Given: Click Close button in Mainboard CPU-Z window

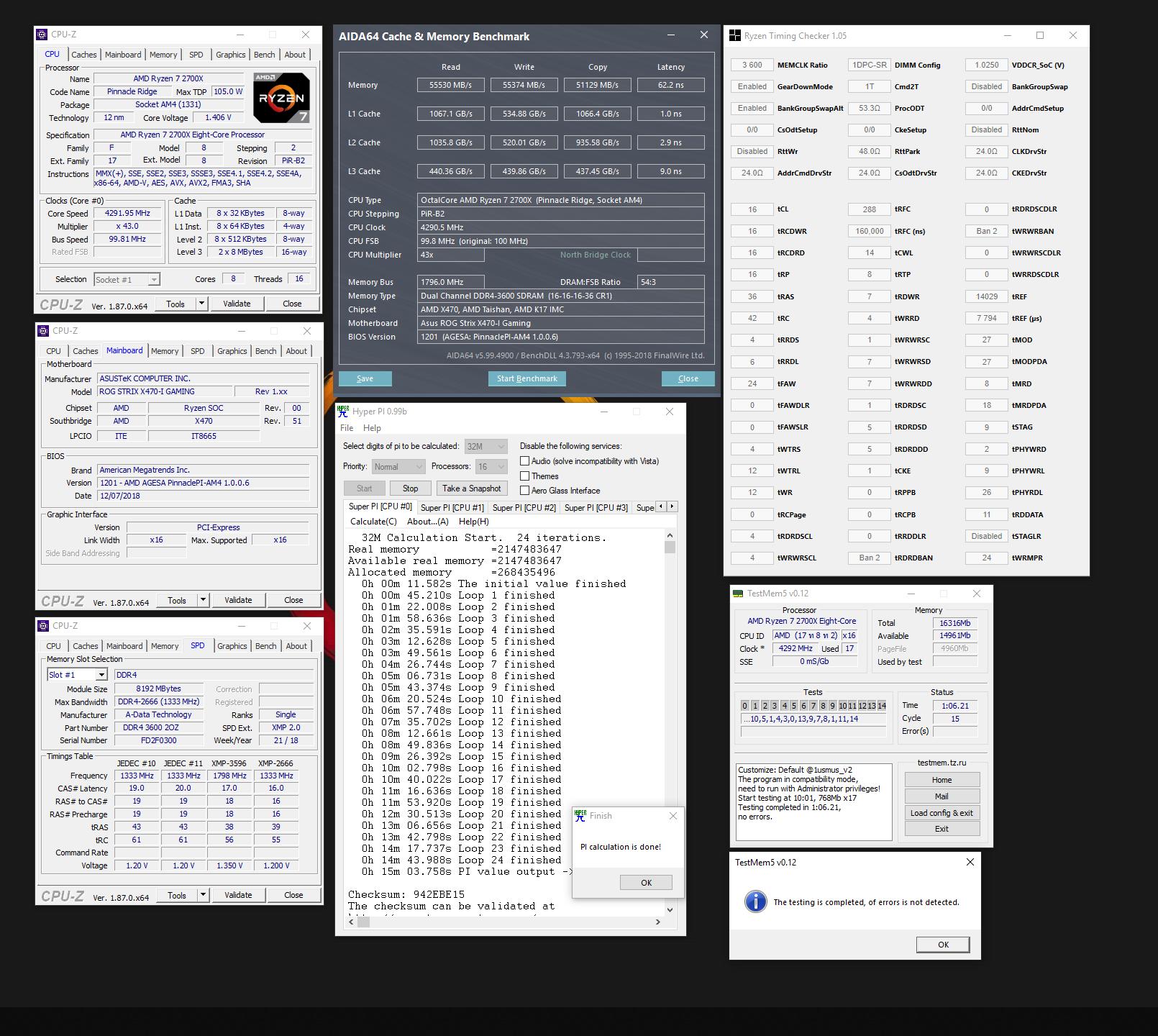Looking at the screenshot, I should tap(293, 600).
